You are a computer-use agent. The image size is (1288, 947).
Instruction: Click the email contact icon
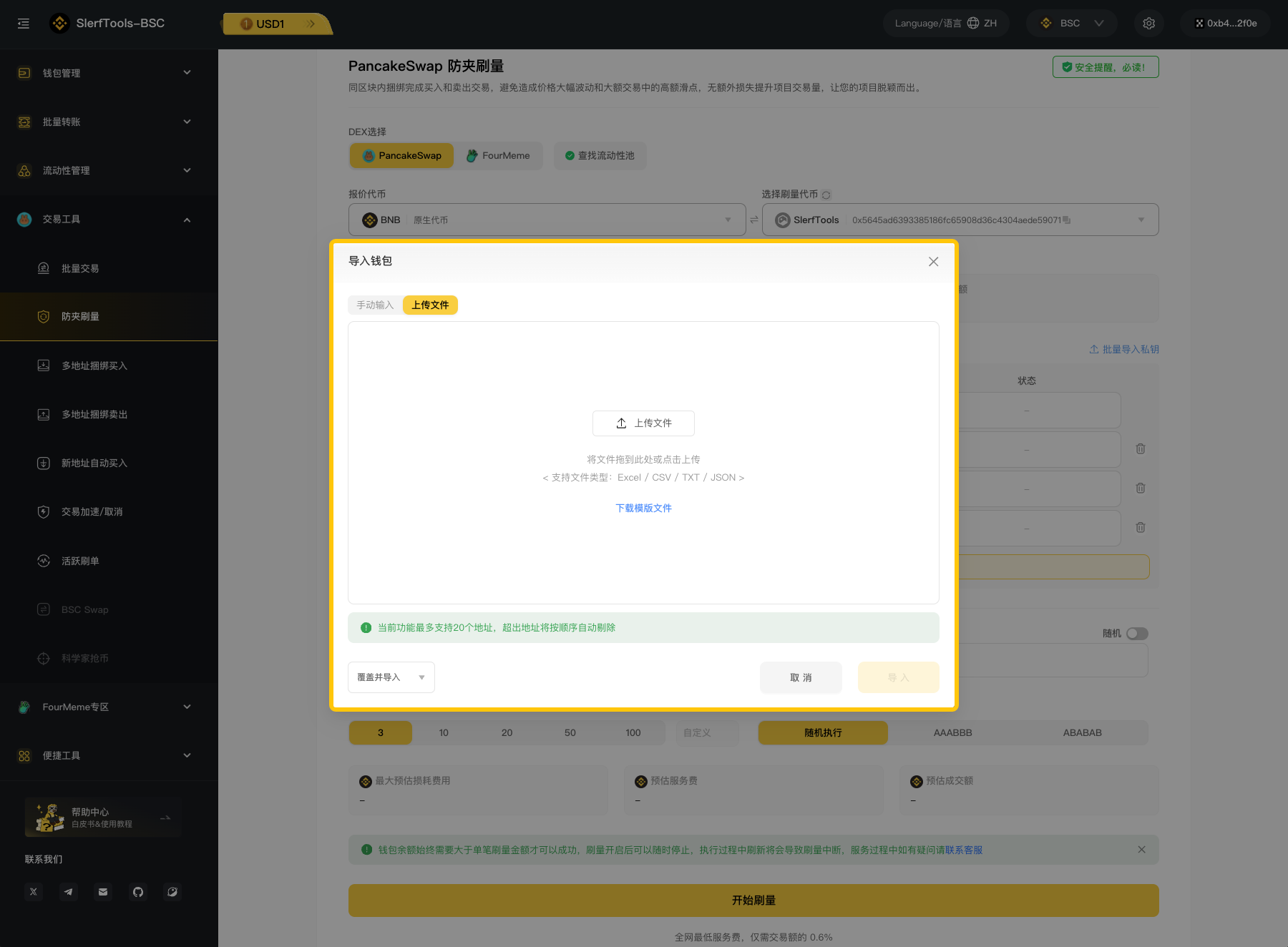(x=103, y=892)
